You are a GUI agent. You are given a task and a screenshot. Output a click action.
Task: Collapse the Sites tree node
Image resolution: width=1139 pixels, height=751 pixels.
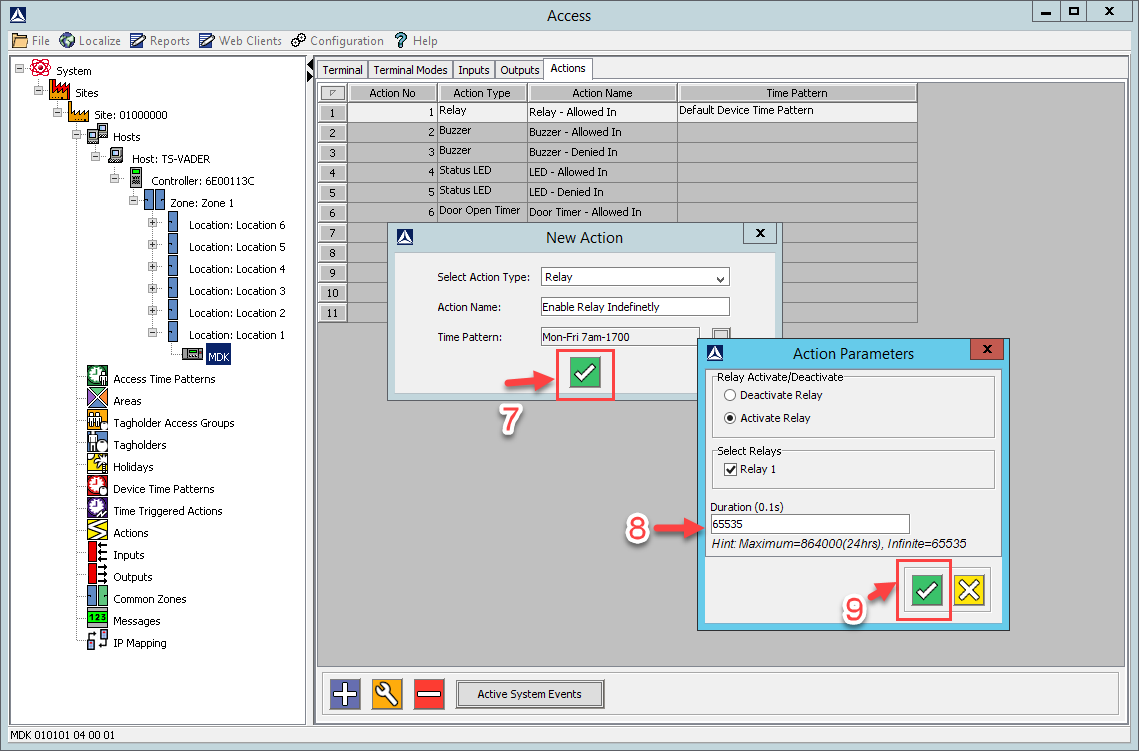(38, 91)
